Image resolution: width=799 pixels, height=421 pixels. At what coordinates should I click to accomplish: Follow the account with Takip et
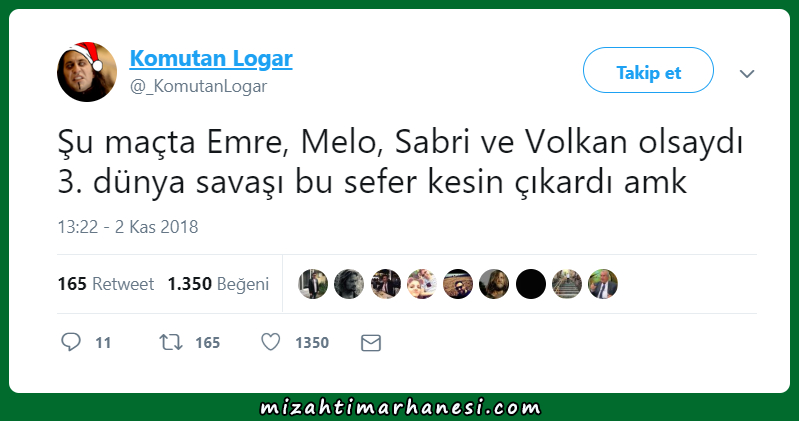[648, 70]
